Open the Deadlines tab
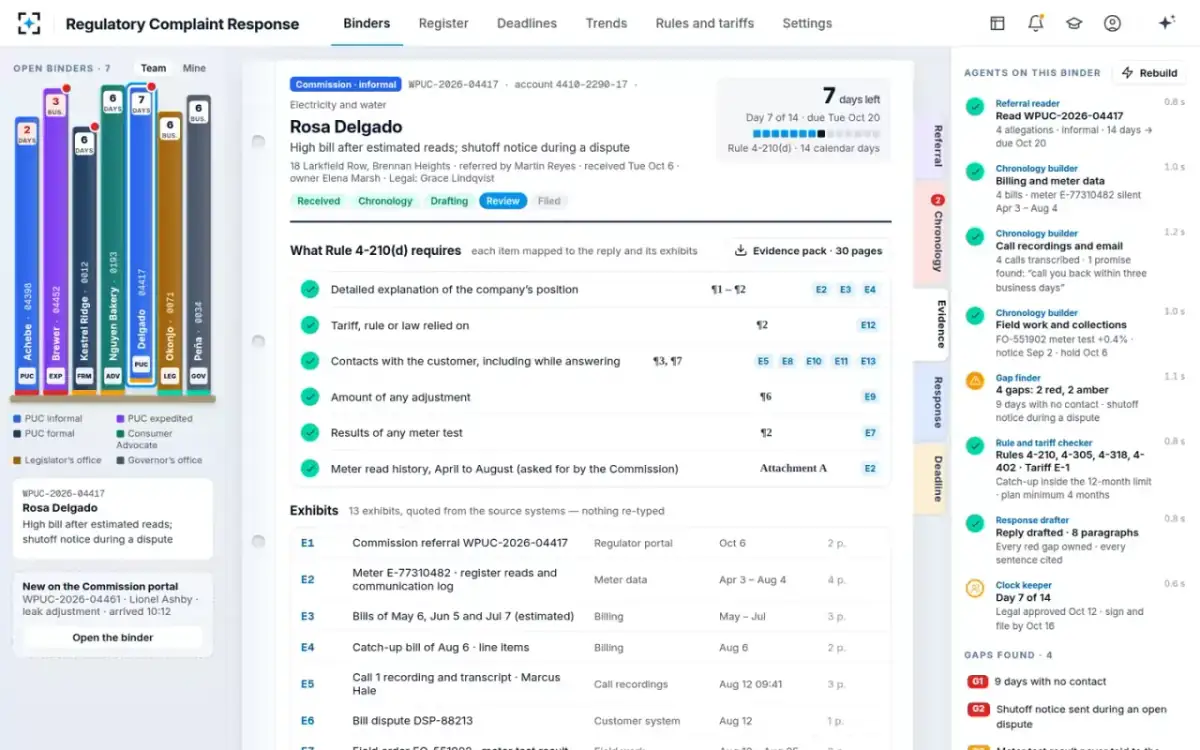 527,23
